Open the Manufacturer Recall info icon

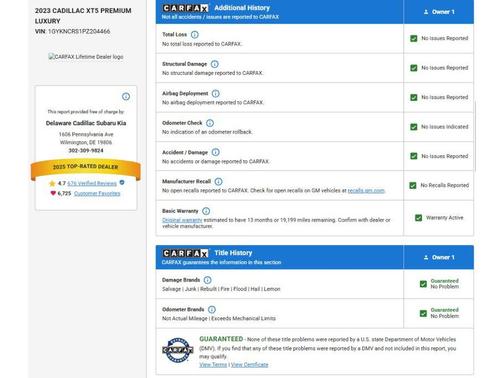[218, 182]
